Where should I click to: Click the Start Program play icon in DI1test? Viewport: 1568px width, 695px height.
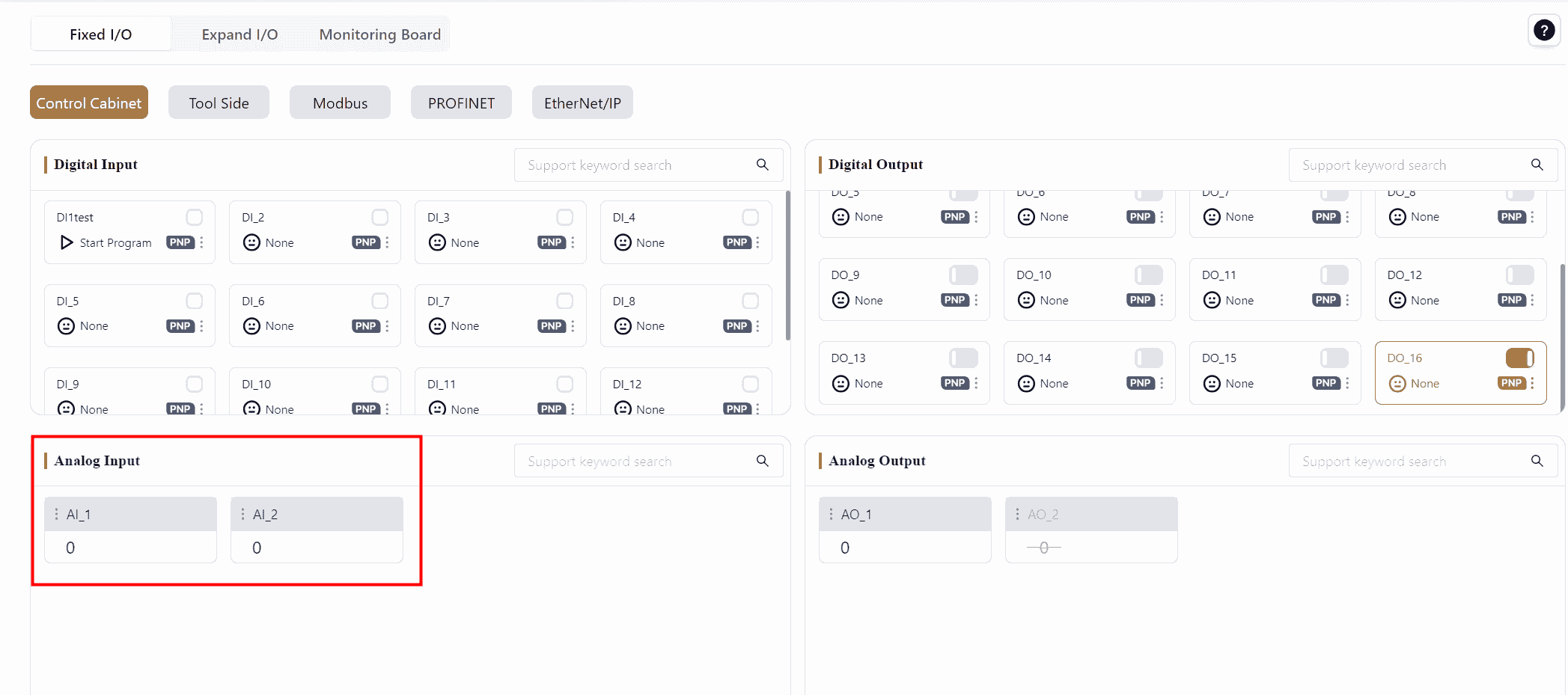point(67,242)
